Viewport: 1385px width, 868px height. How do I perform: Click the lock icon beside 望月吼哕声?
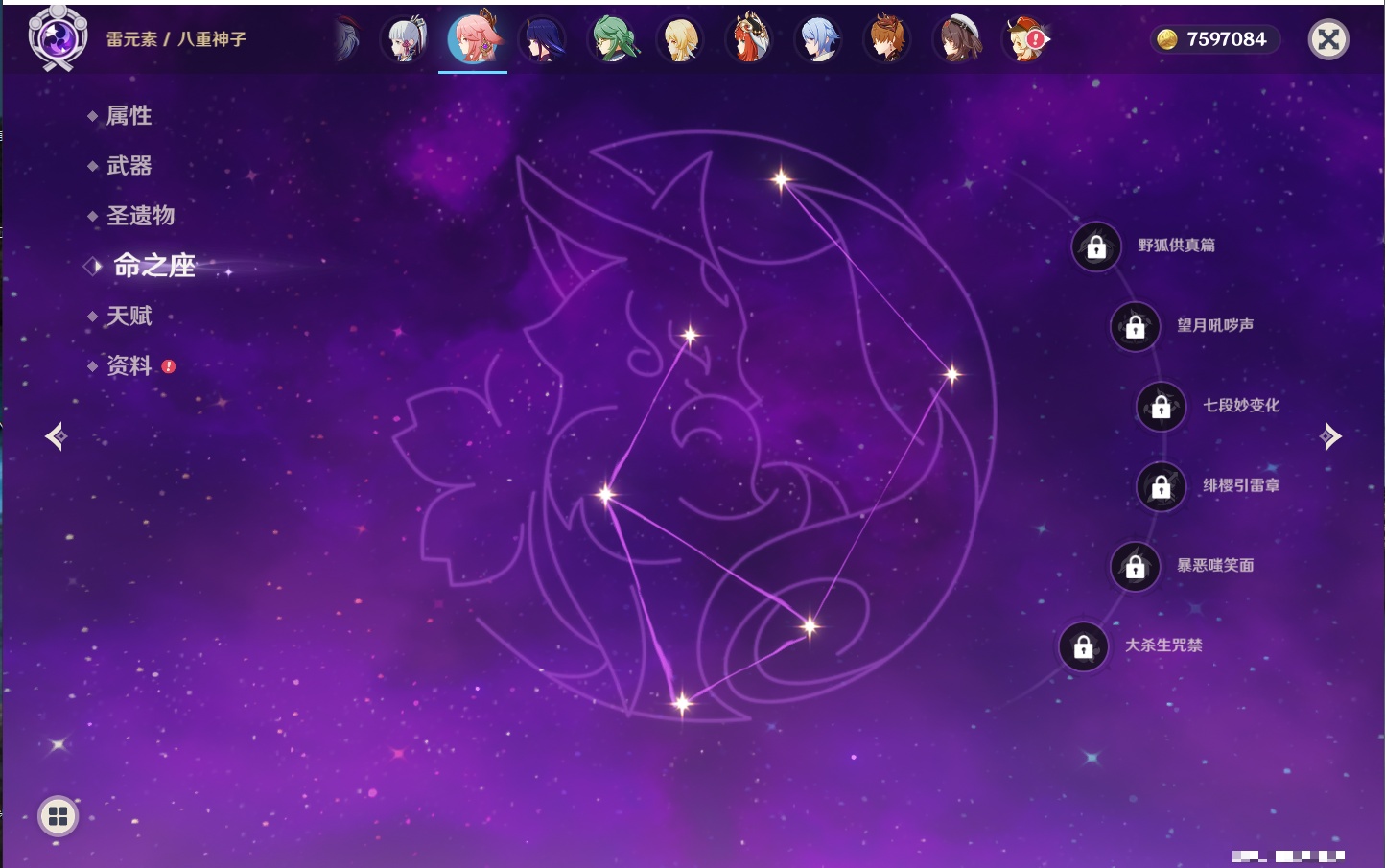pyautogui.click(x=1136, y=326)
